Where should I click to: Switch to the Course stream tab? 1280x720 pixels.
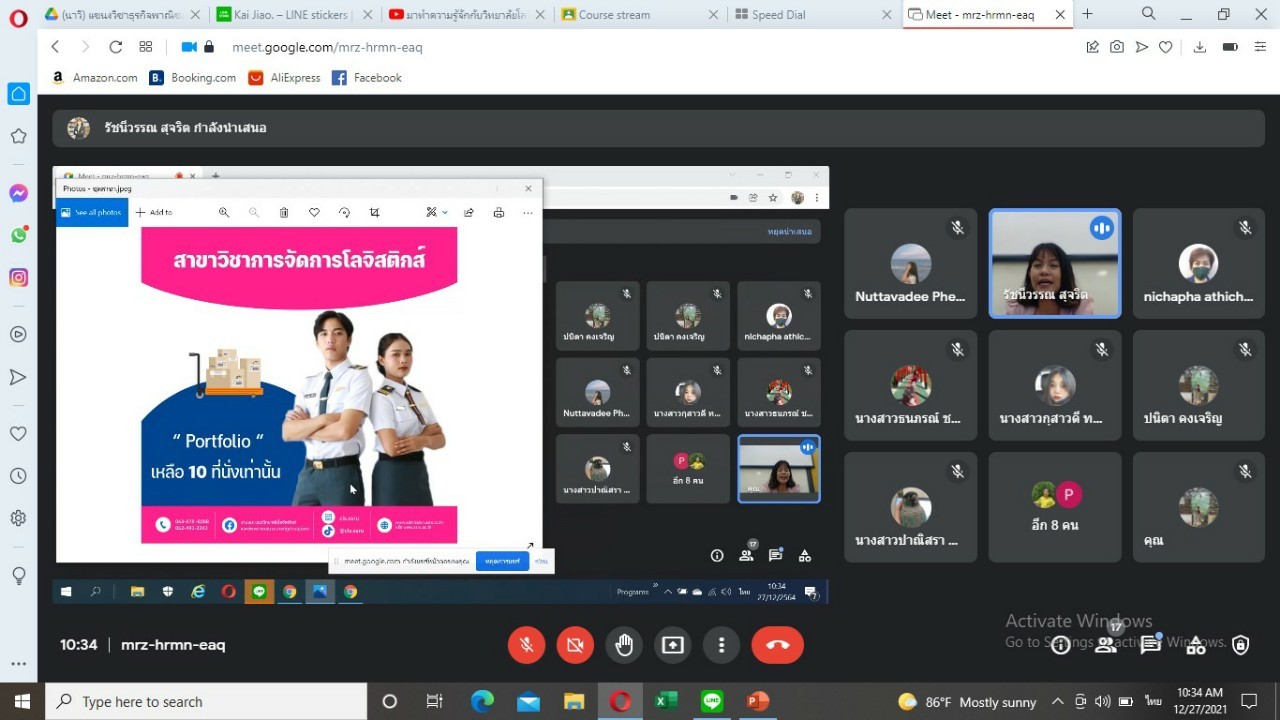click(614, 15)
